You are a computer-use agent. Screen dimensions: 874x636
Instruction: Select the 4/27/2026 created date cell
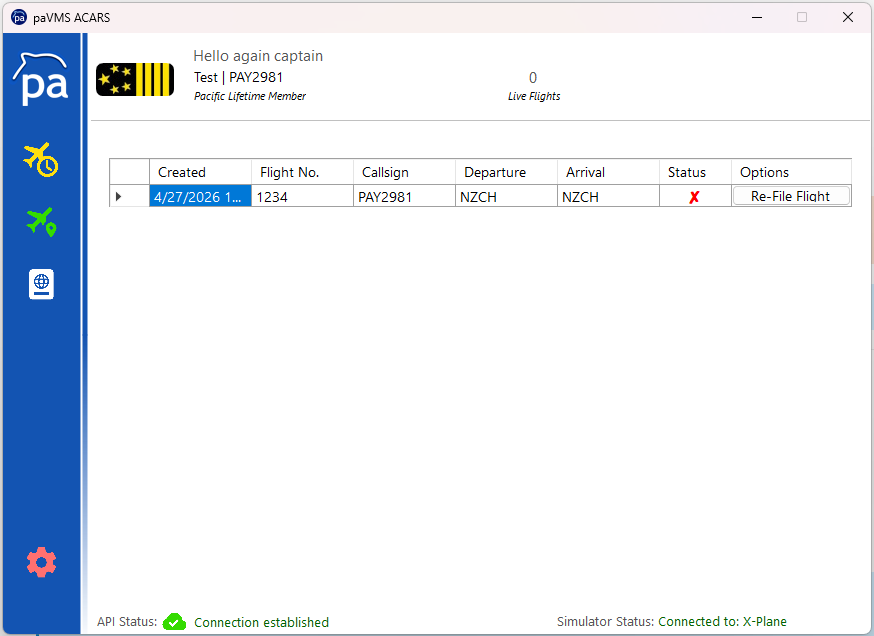[x=200, y=196]
